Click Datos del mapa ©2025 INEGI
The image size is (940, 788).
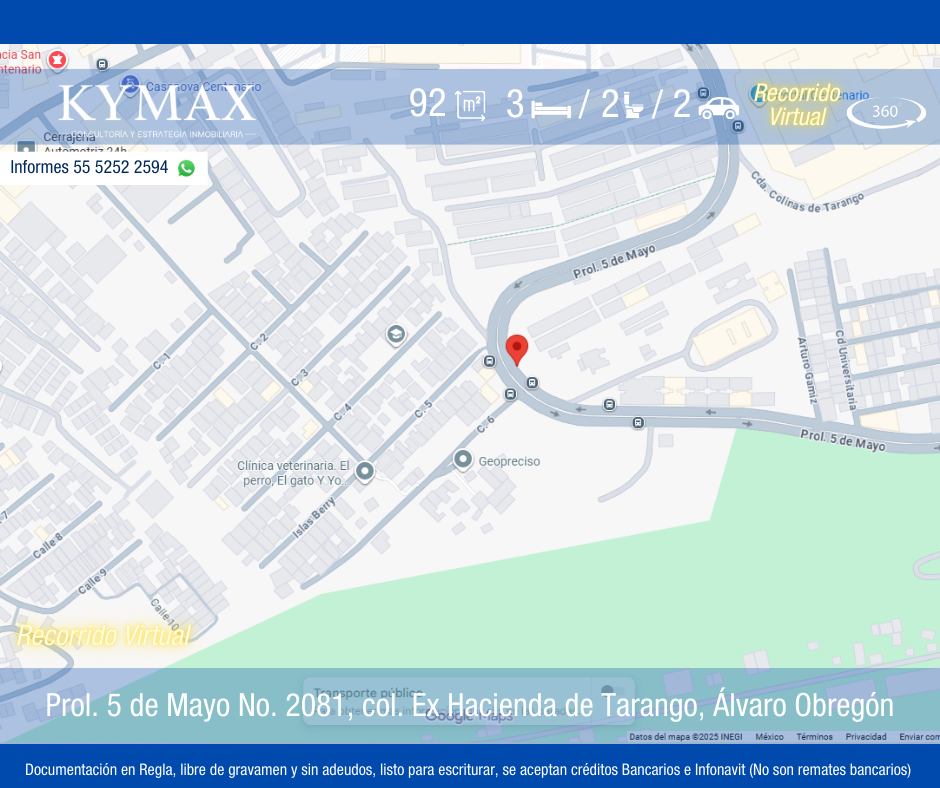pos(685,736)
